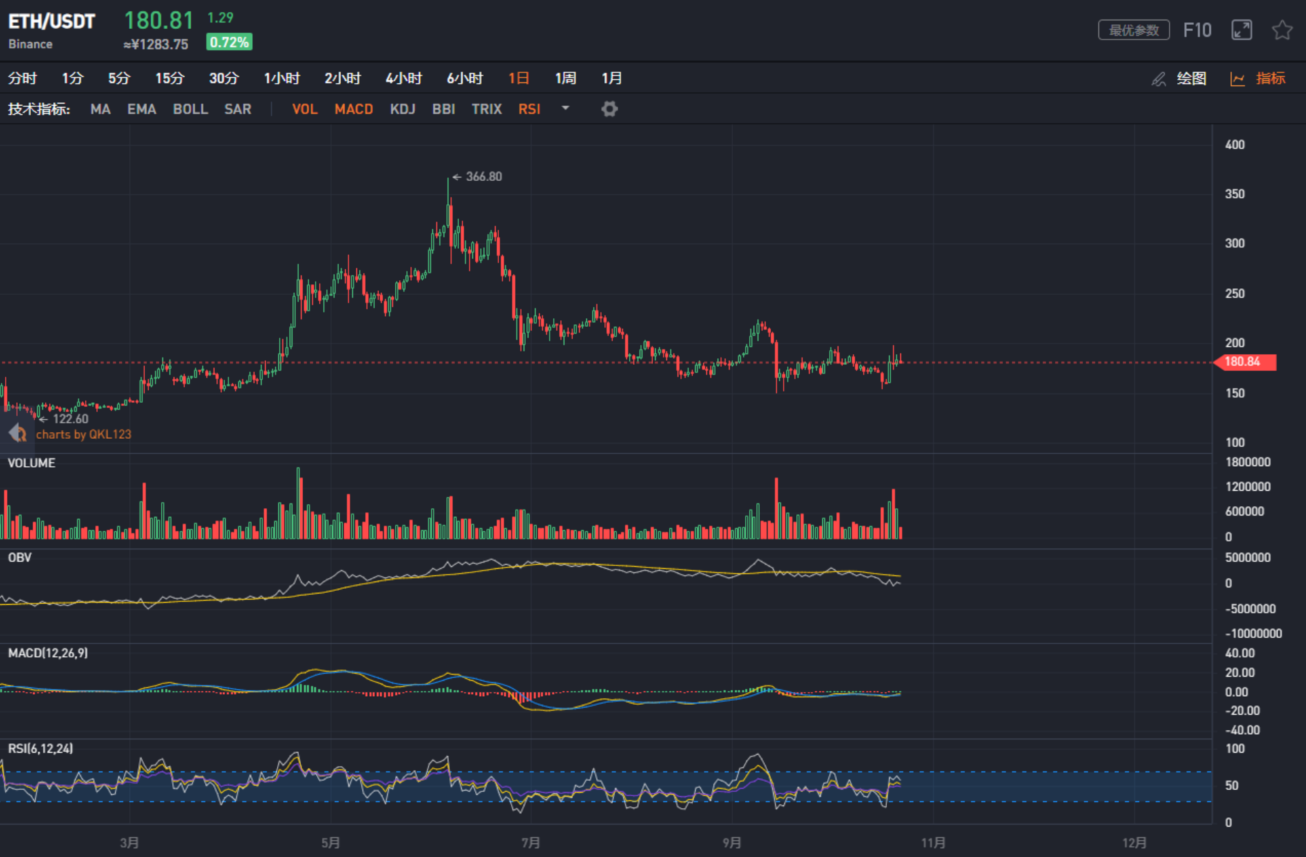Open the F10 info page
The height and width of the screenshot is (857, 1306).
point(1196,30)
